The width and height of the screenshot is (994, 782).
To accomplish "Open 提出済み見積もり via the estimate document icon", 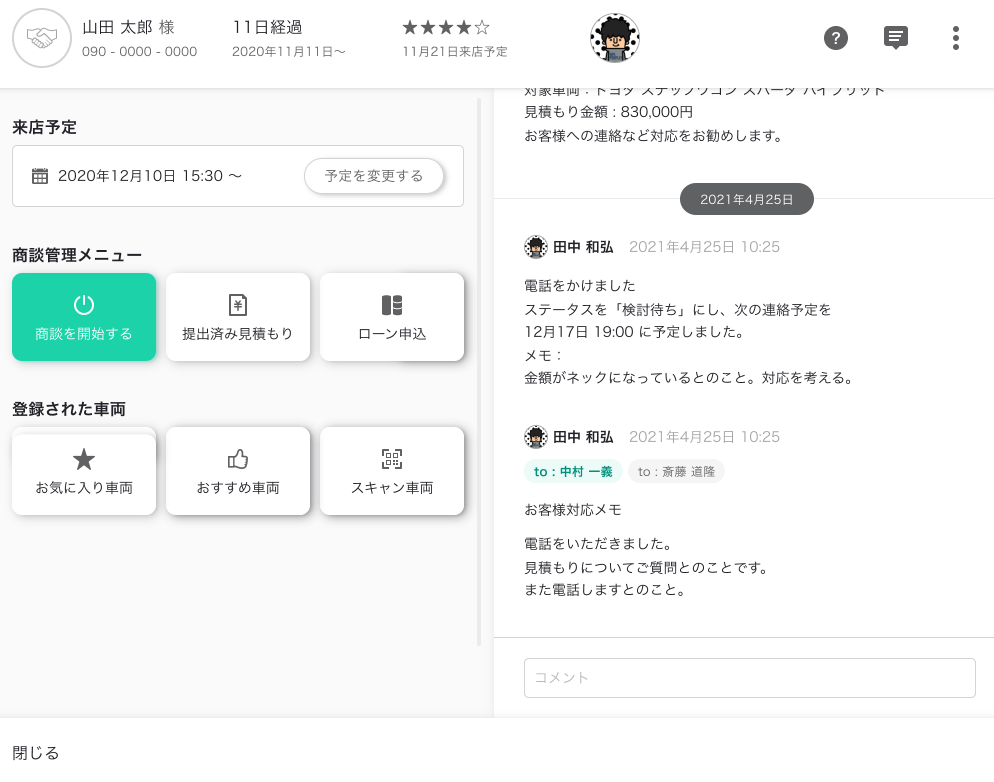I will (x=238, y=305).
